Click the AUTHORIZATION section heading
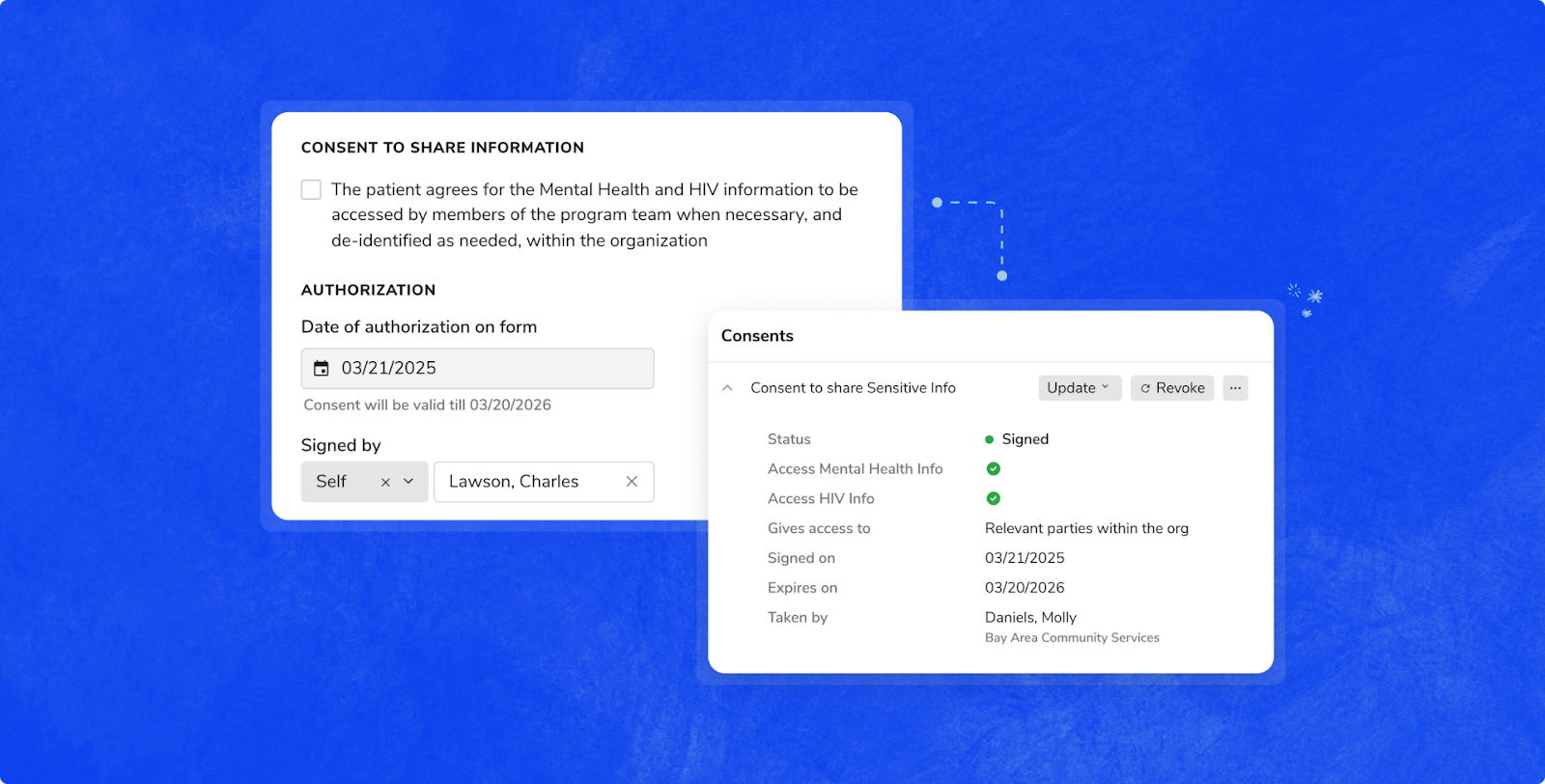Screen dimensions: 1545x784 tap(368, 290)
